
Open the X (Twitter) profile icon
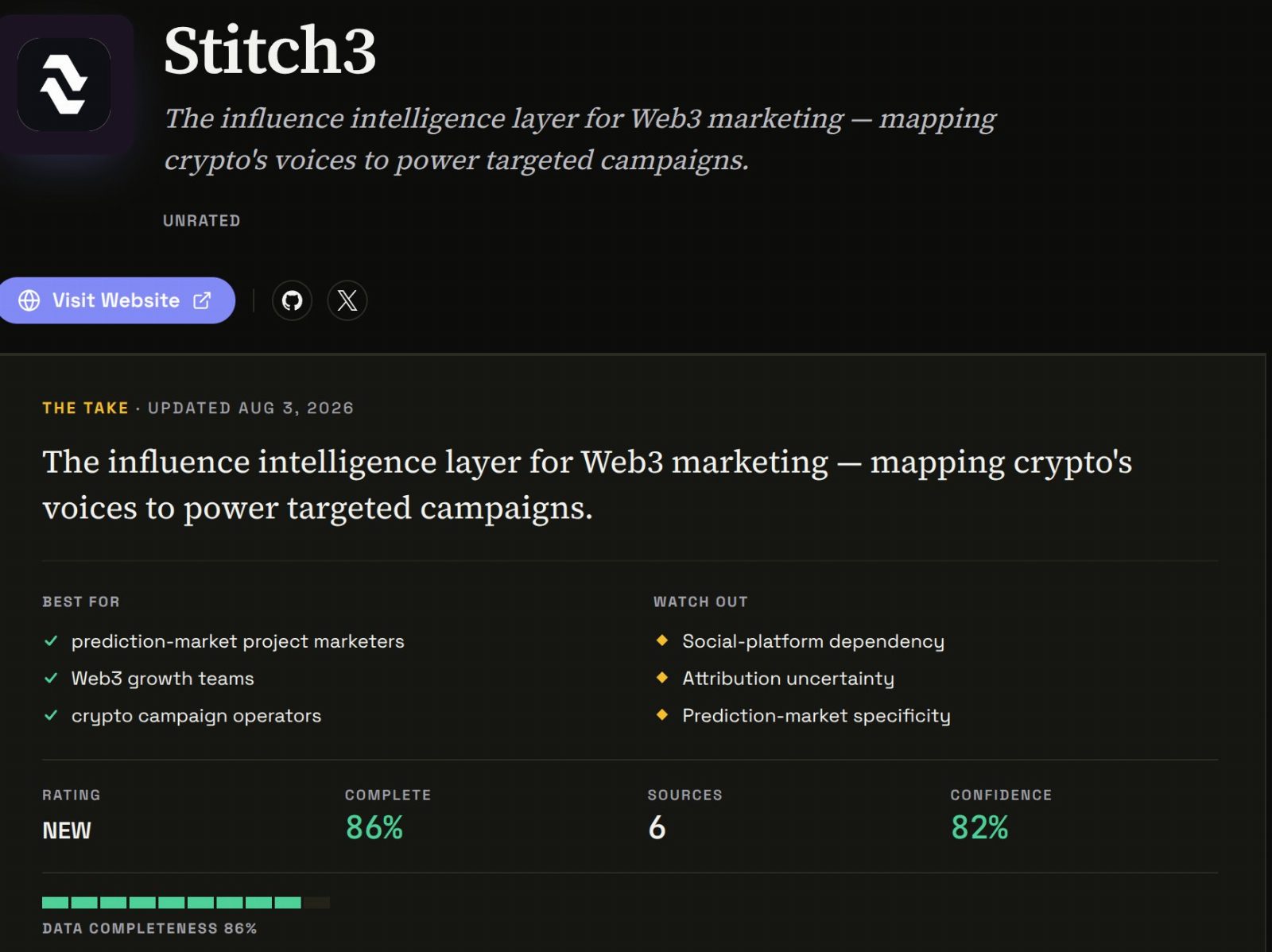[x=347, y=300]
